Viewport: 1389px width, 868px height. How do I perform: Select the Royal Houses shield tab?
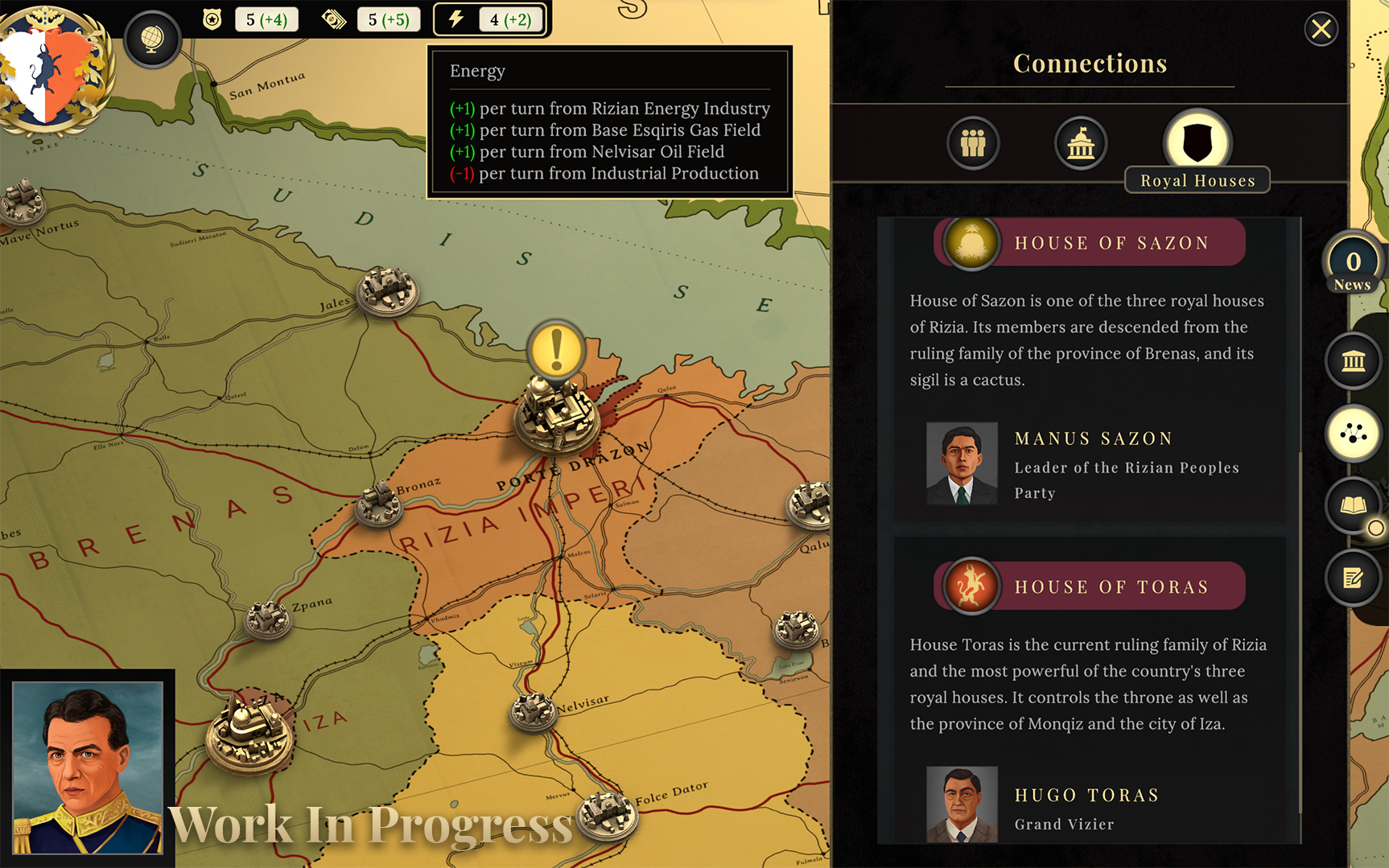point(1197,142)
